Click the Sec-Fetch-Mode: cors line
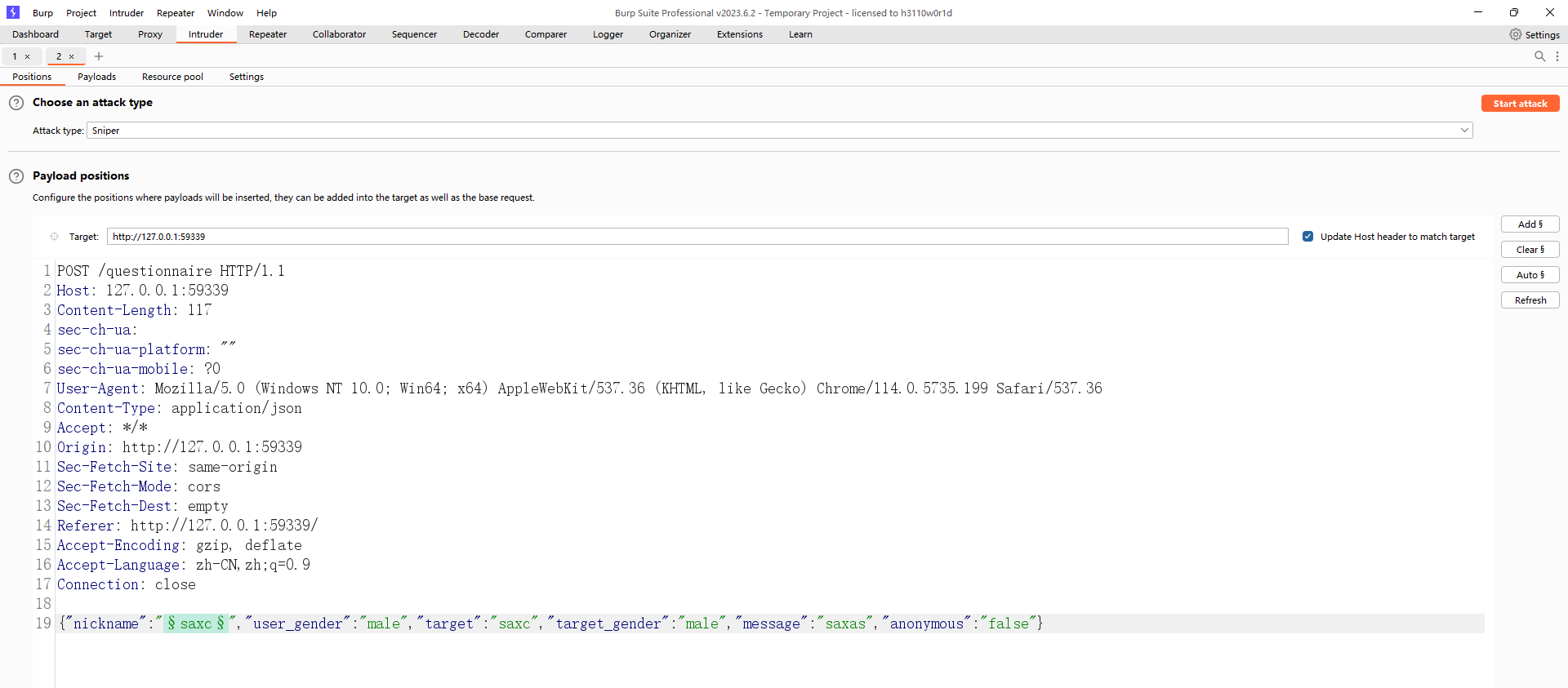Viewport: 1568px width, 688px height. tap(138, 486)
